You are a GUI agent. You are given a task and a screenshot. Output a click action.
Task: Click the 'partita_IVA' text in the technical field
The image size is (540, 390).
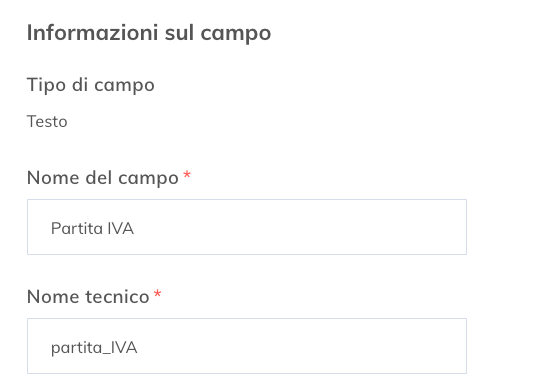click(94, 348)
